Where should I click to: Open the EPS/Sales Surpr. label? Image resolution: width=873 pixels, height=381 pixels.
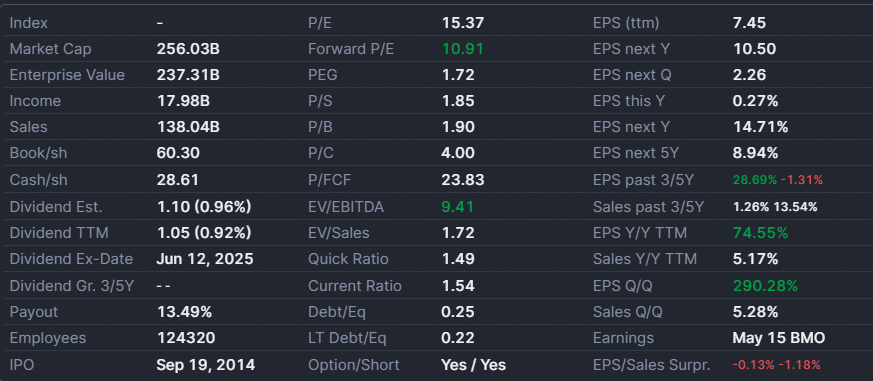[652, 365]
